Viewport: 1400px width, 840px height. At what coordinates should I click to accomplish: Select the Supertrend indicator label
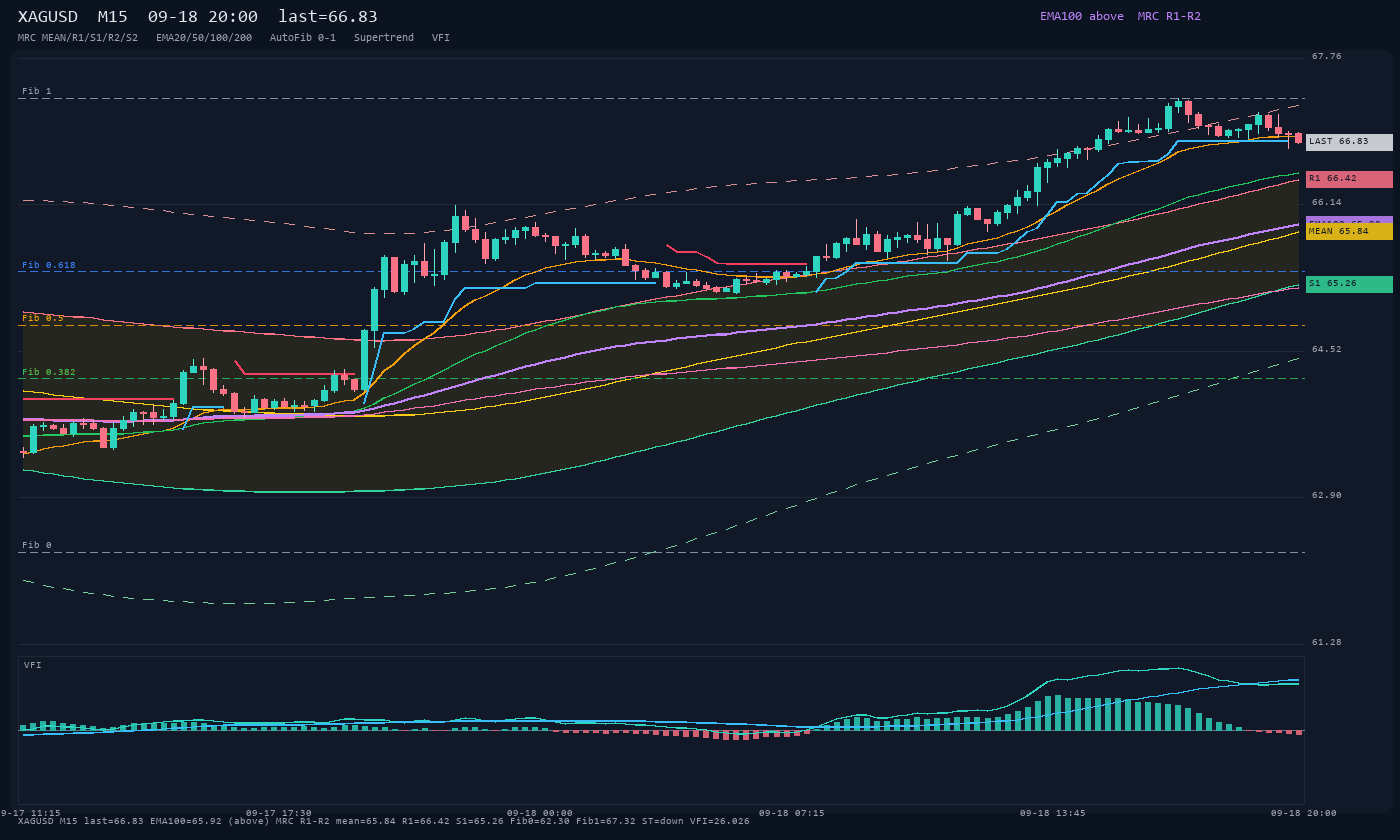point(384,38)
